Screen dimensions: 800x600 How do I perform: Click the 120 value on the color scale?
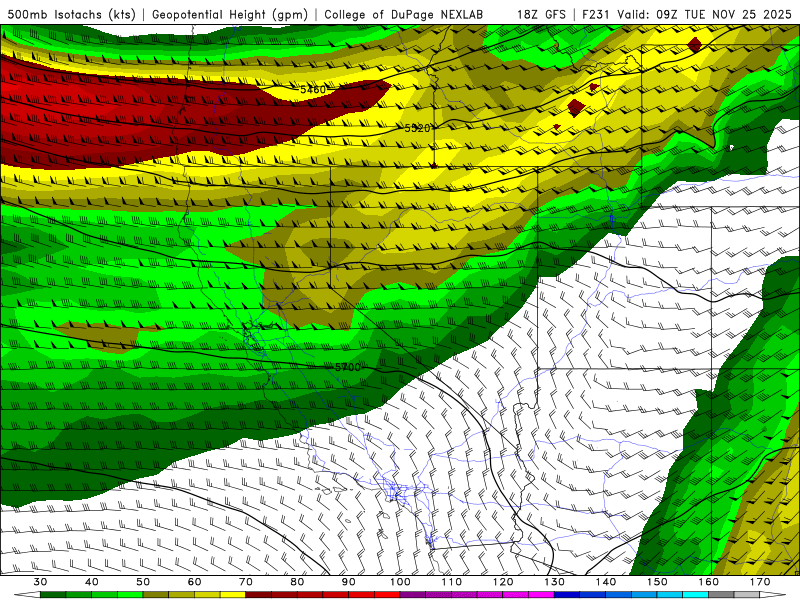(x=503, y=582)
